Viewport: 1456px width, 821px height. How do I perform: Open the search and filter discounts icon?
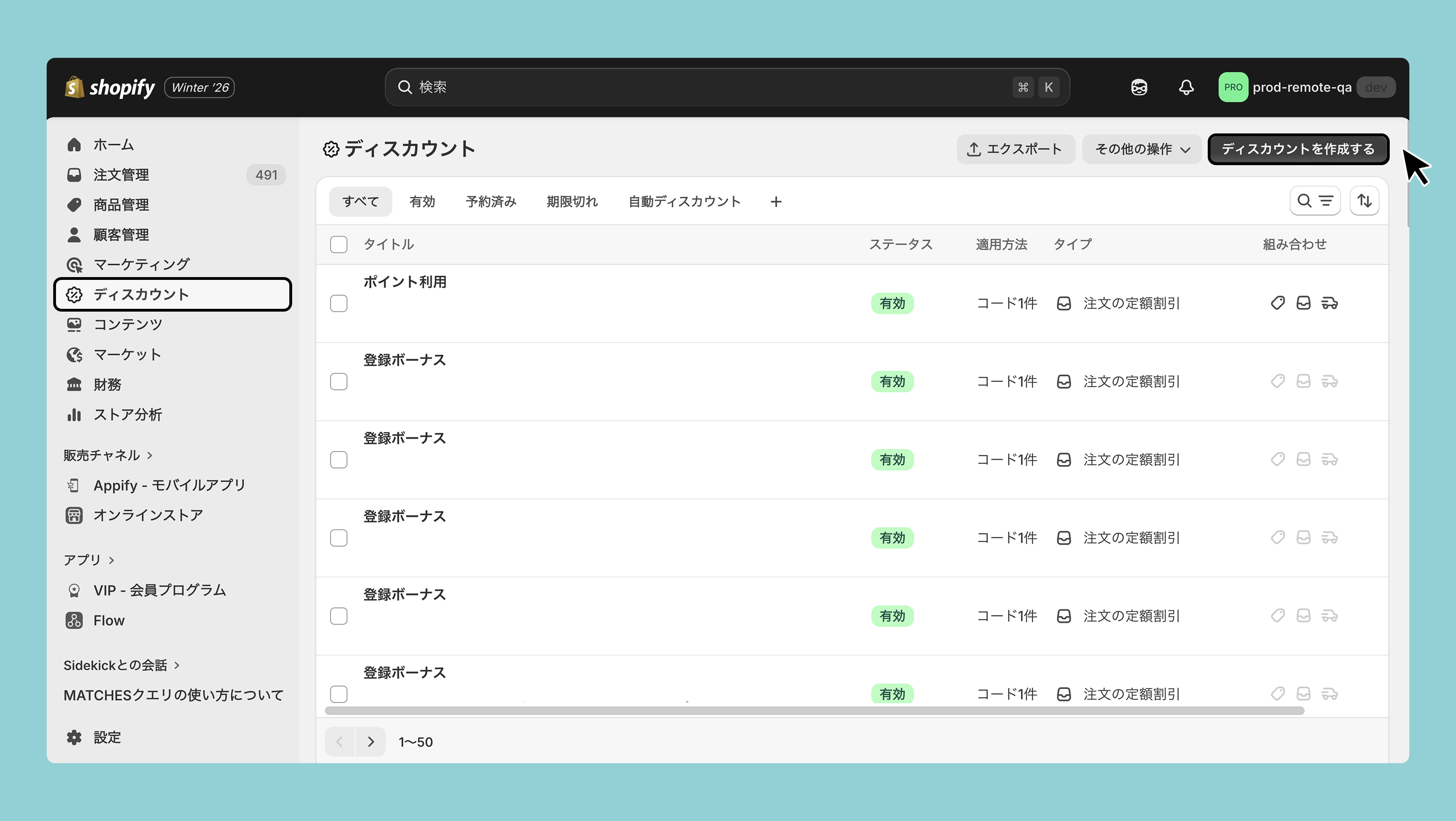pyautogui.click(x=1315, y=201)
